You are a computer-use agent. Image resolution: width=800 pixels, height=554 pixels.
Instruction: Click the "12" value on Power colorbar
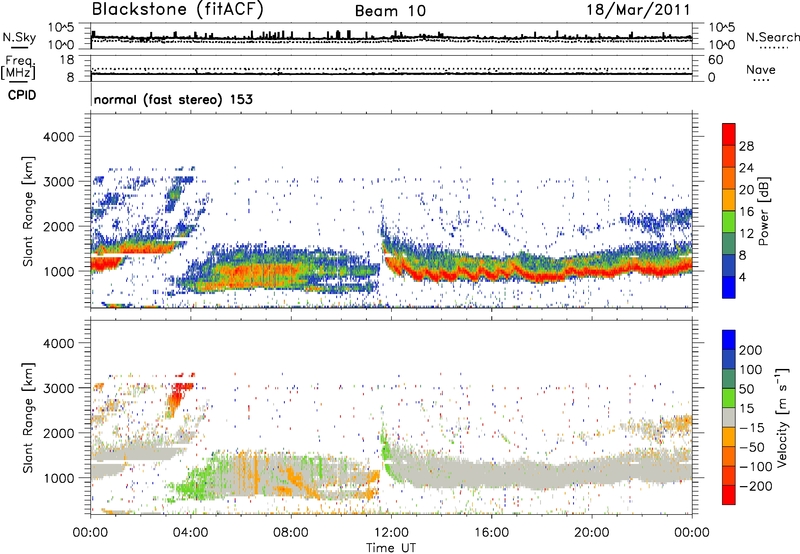746,233
